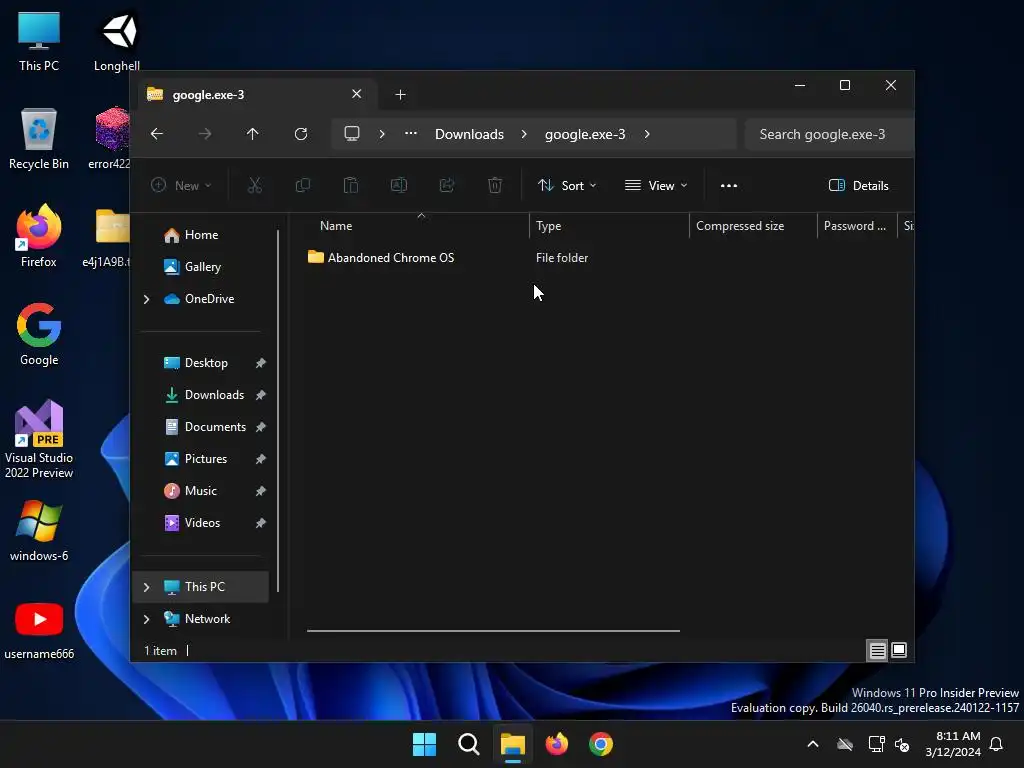Select the Cut scissors icon
The width and height of the screenshot is (1024, 768).
(x=255, y=185)
